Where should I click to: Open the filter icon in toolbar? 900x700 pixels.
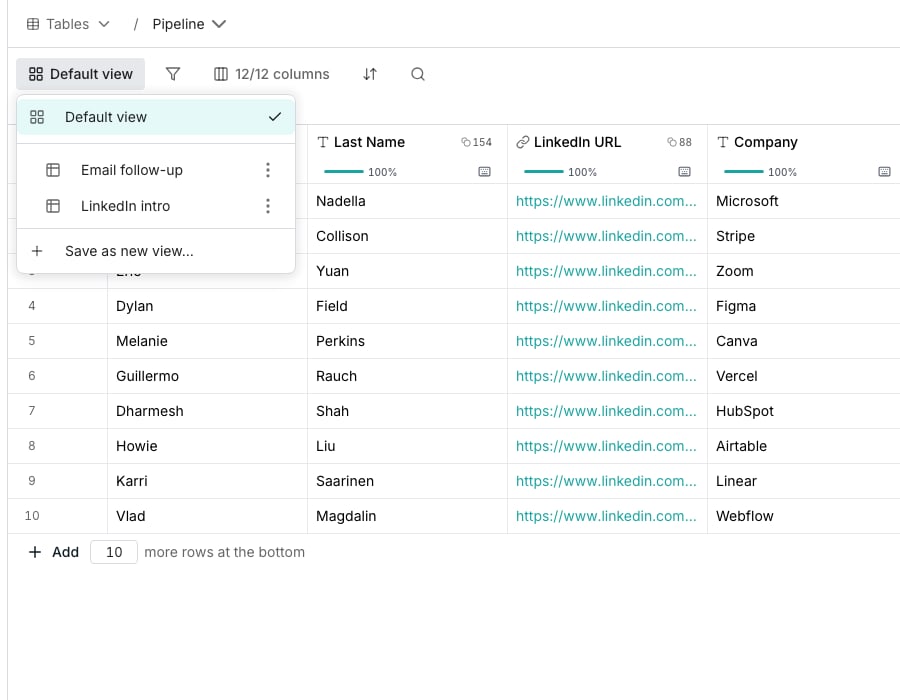pyautogui.click(x=173, y=74)
